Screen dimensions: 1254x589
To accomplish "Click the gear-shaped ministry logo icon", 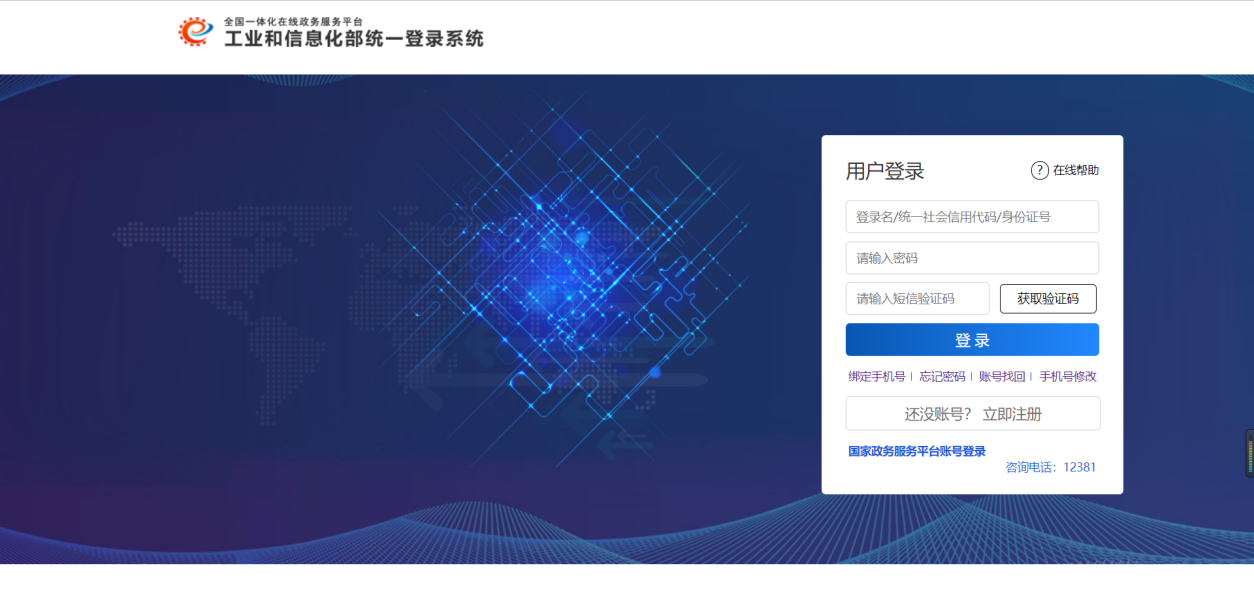I will (x=193, y=30).
